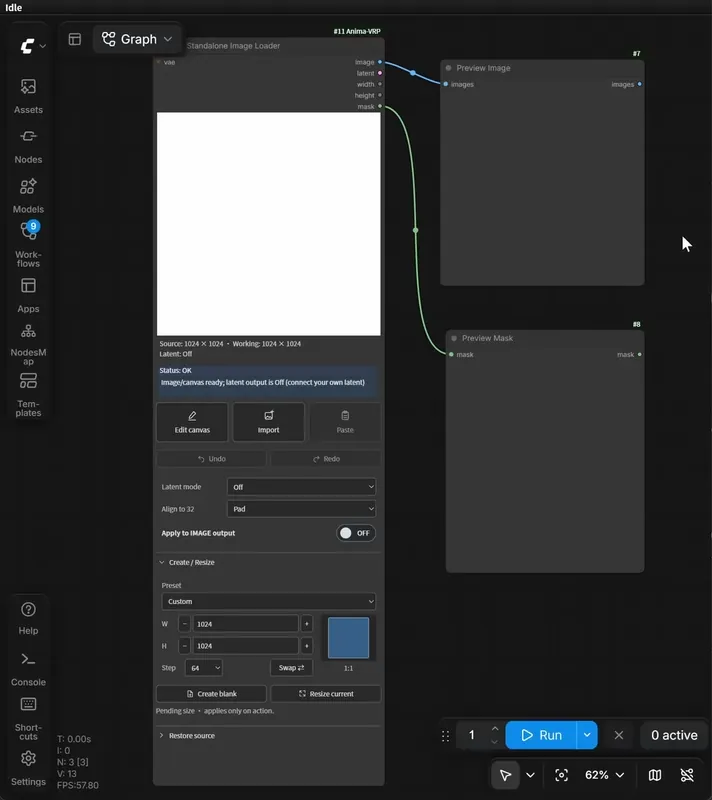The image size is (712, 800).
Task: Click the Paste button
Action: point(345,422)
